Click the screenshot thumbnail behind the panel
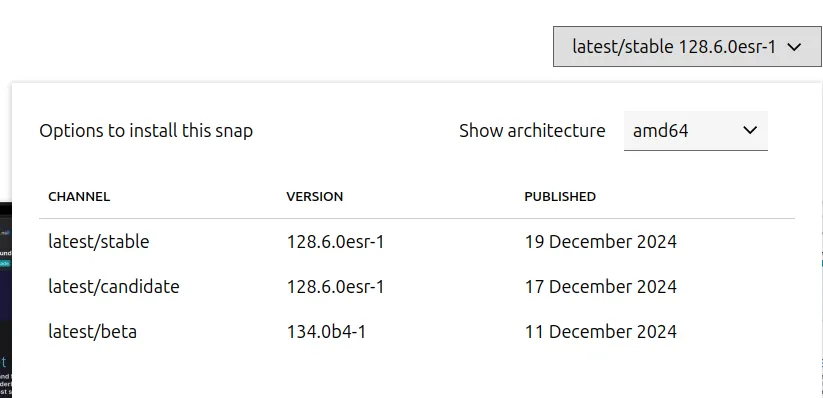Image resolution: width=823 pixels, height=398 pixels. click(6, 300)
